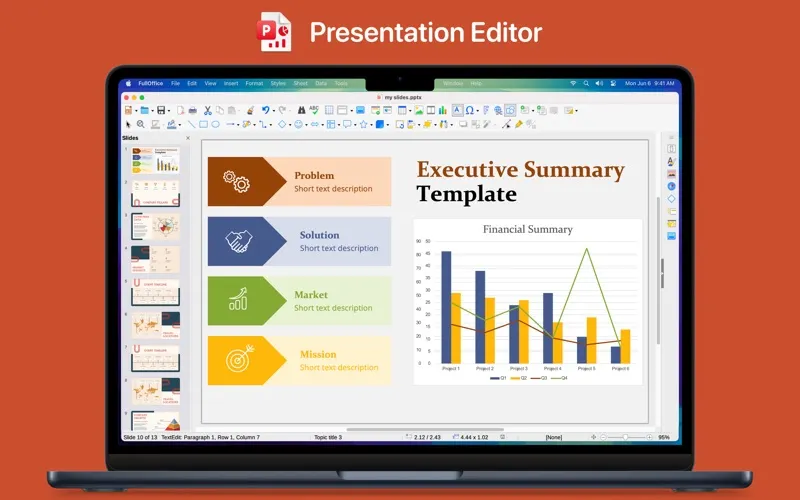Select the arrow pointer tool
Image resolution: width=800 pixels, height=500 pixels.
(x=128, y=124)
